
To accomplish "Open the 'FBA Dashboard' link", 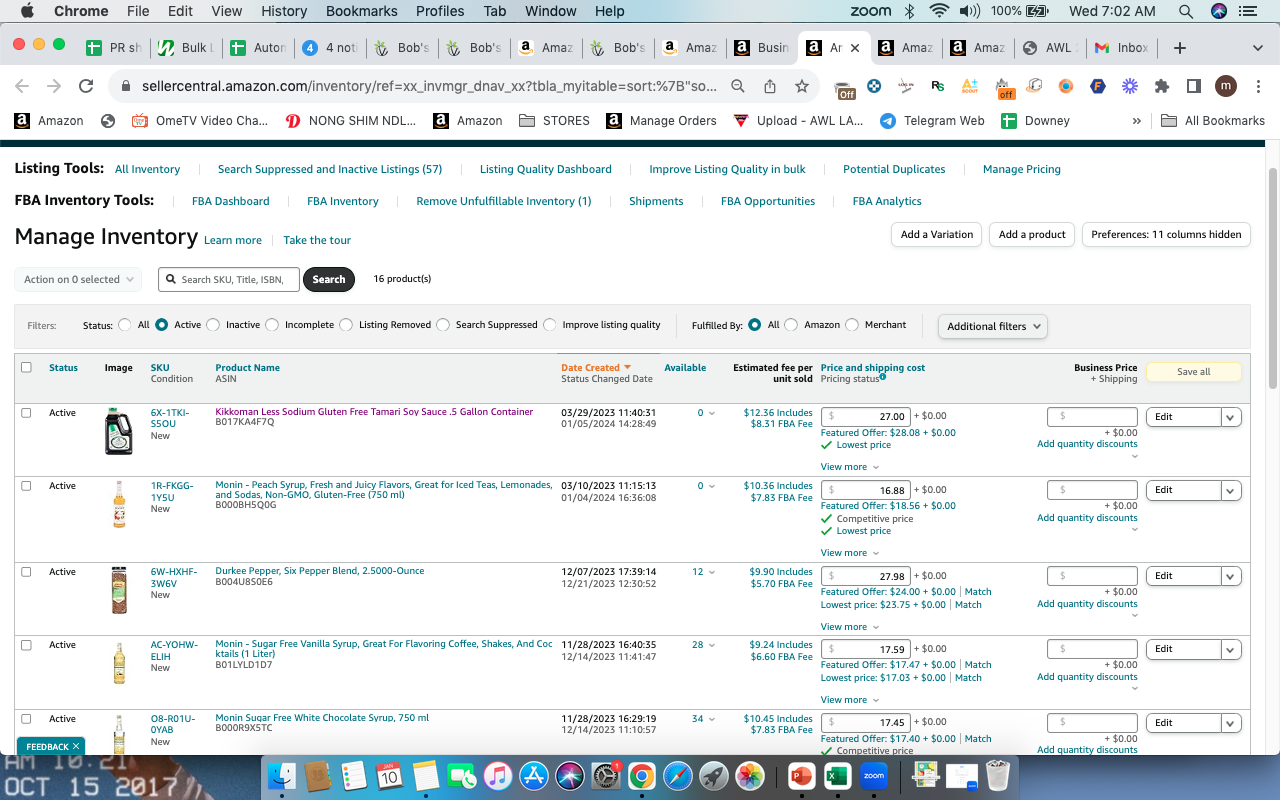I will (x=231, y=201).
